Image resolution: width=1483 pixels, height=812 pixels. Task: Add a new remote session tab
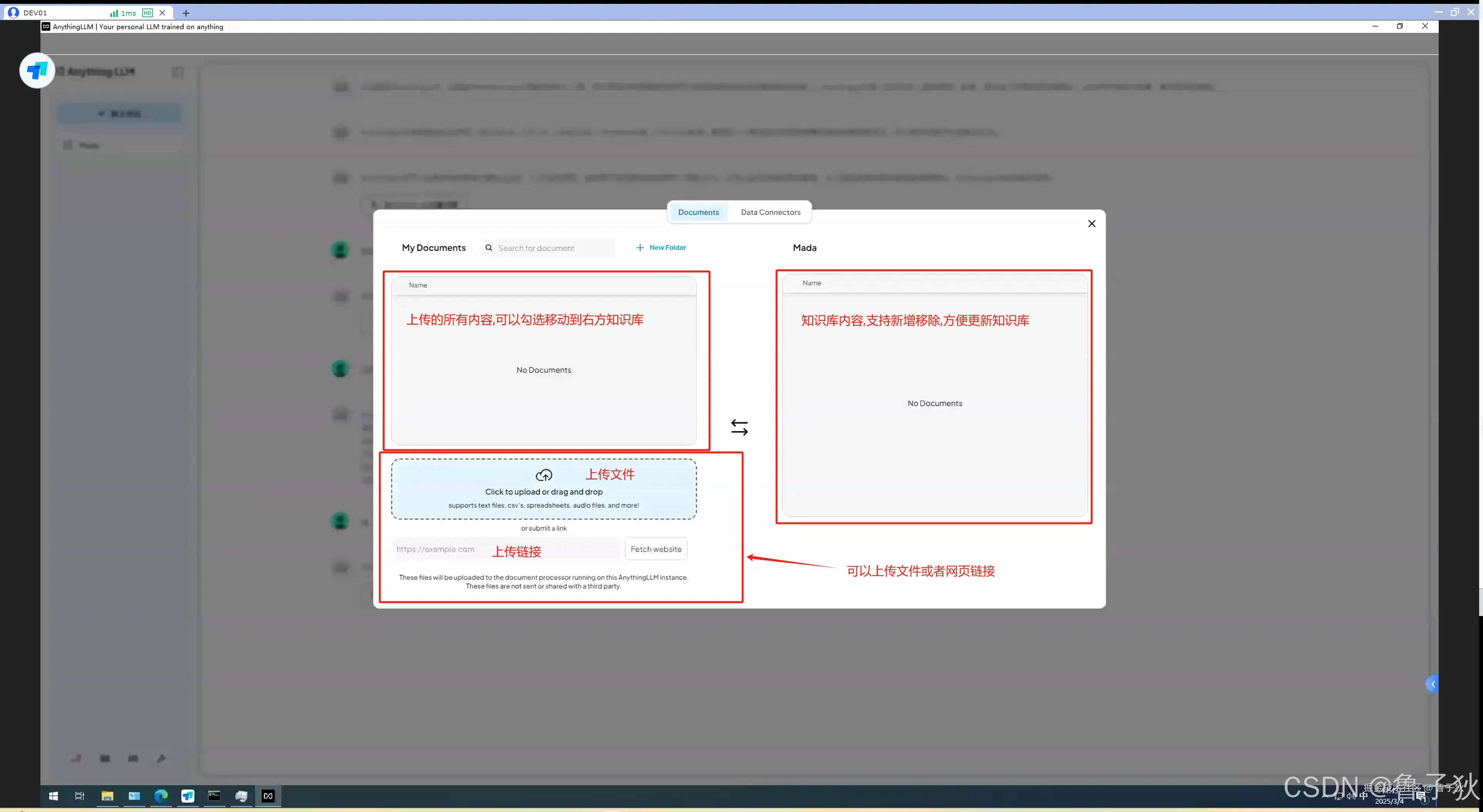tap(185, 13)
